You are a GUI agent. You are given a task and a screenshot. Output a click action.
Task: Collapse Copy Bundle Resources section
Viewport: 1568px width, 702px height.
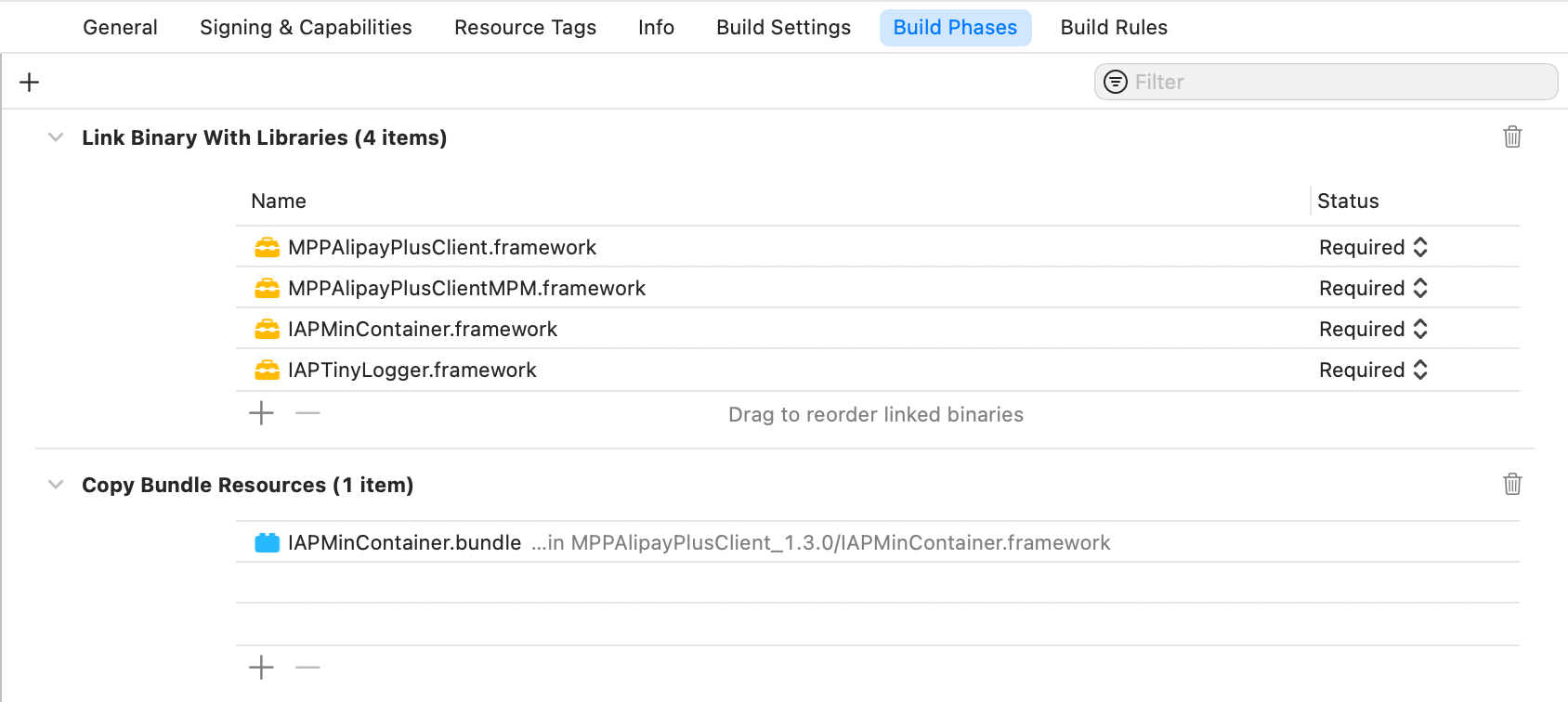(56, 485)
